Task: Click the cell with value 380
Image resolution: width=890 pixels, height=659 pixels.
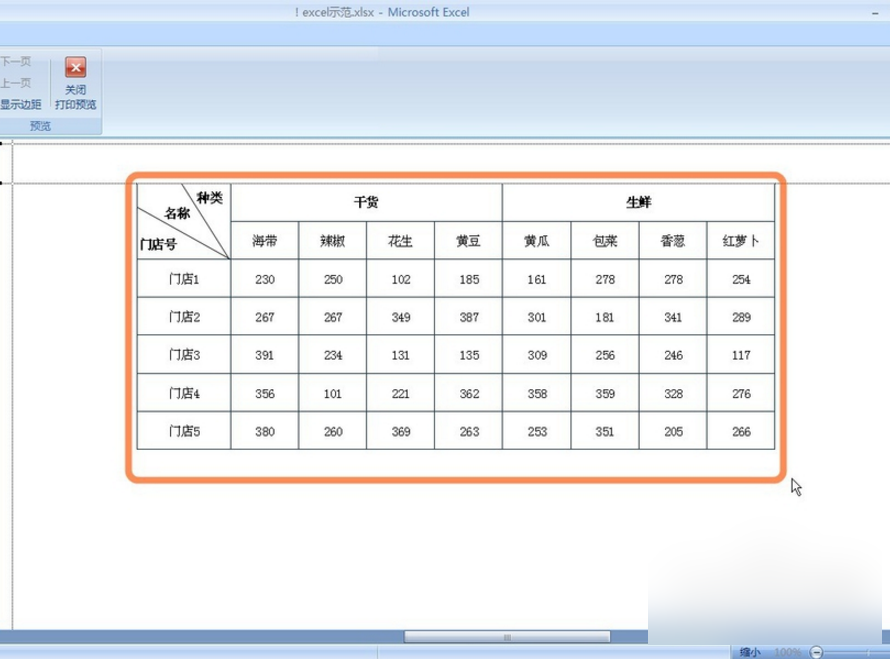Action: pos(265,431)
